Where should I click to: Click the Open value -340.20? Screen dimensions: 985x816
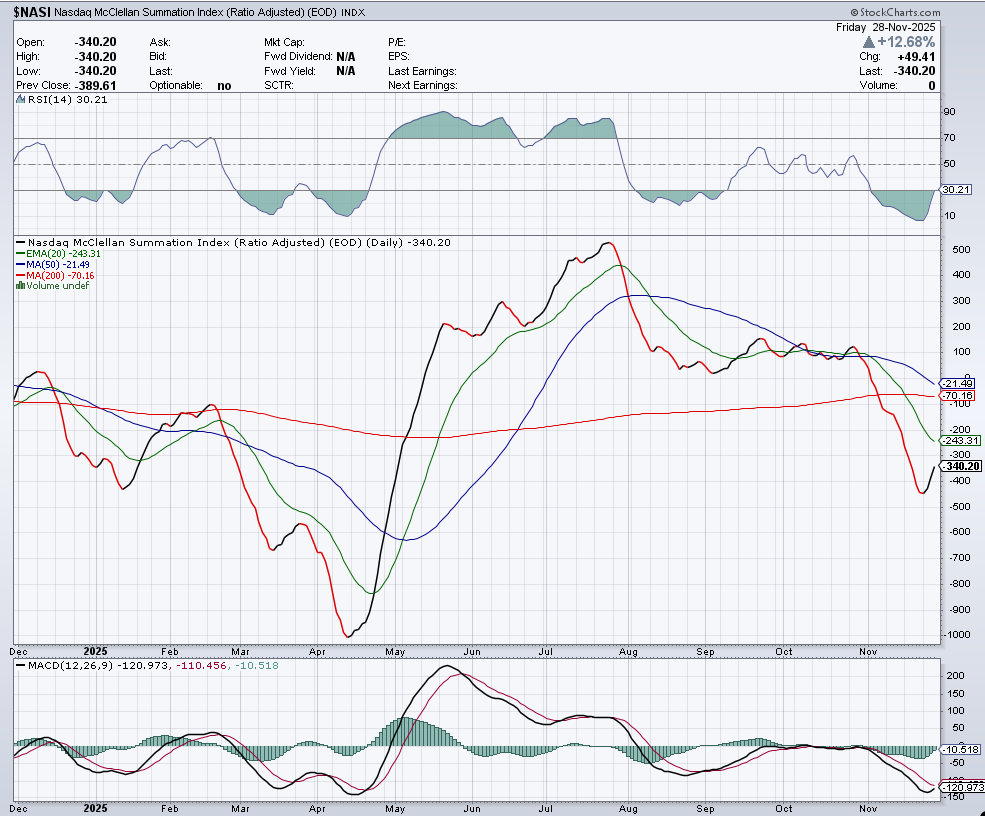95,42
